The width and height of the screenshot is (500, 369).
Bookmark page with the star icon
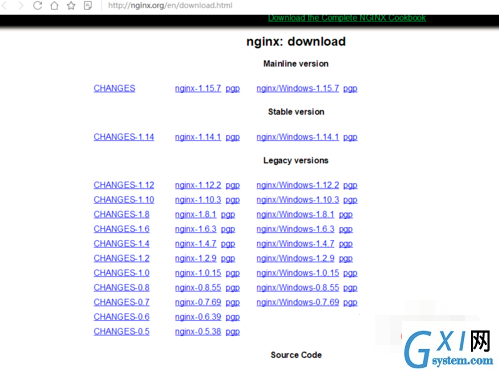[71, 5]
